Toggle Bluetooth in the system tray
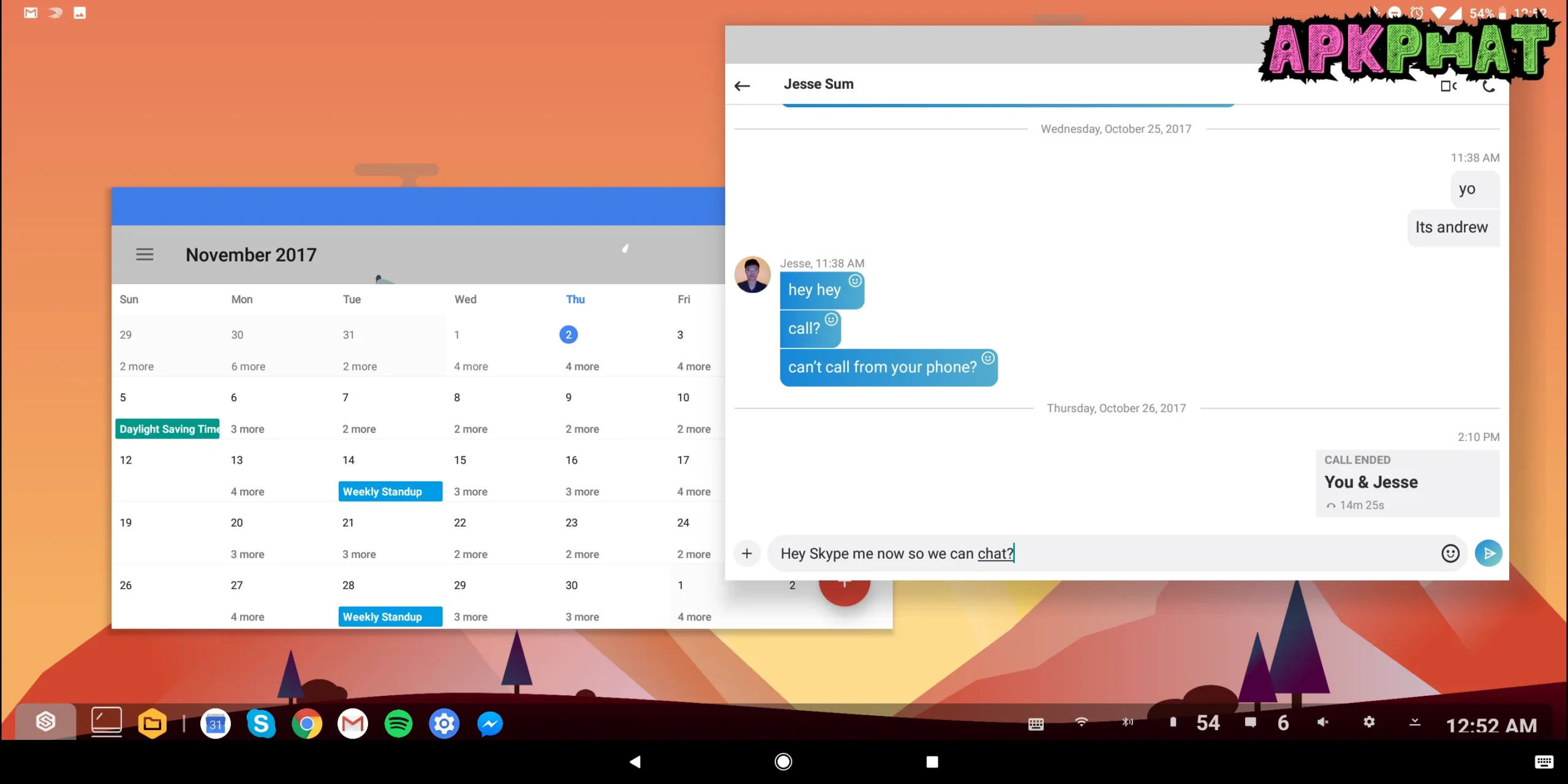The height and width of the screenshot is (784, 1568). (1127, 723)
